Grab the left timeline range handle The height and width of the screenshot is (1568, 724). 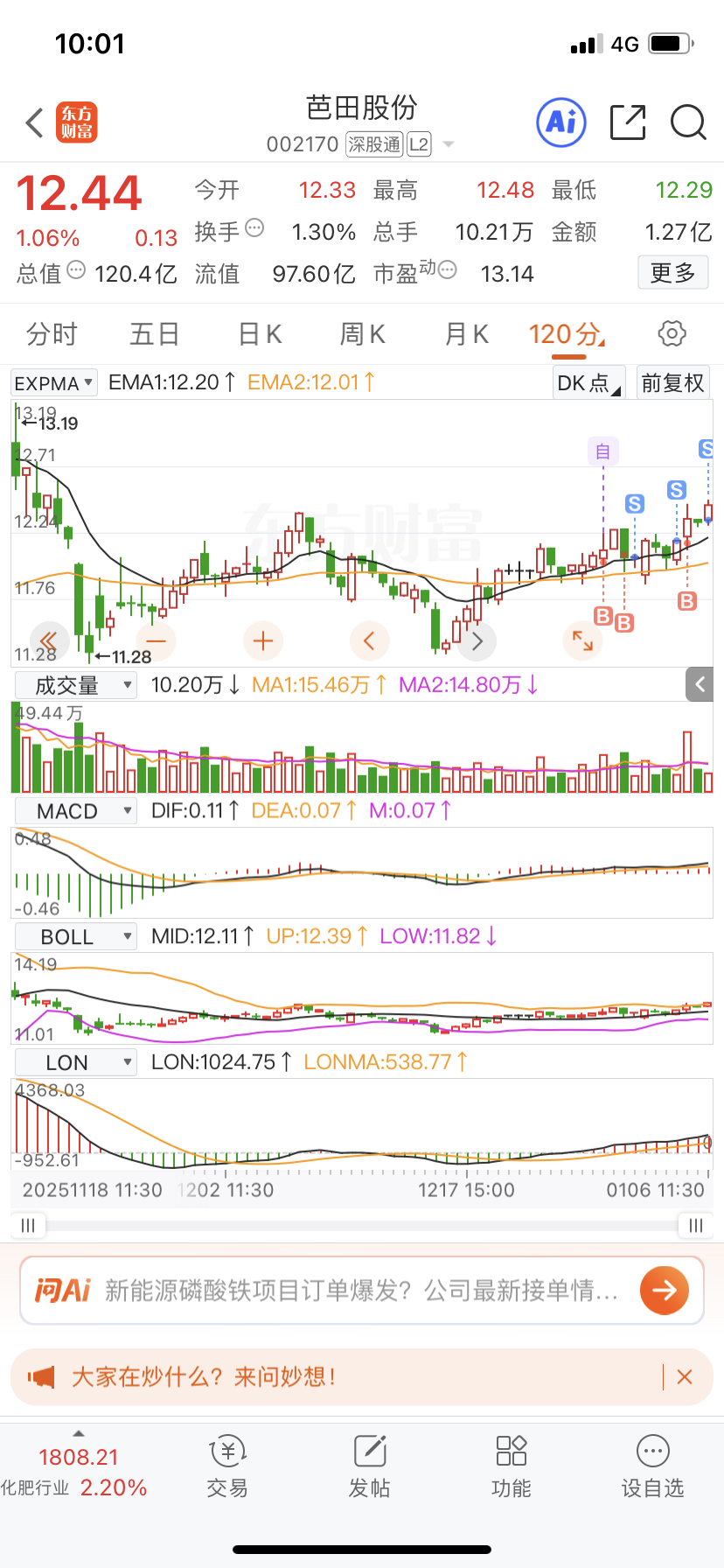28,1225
